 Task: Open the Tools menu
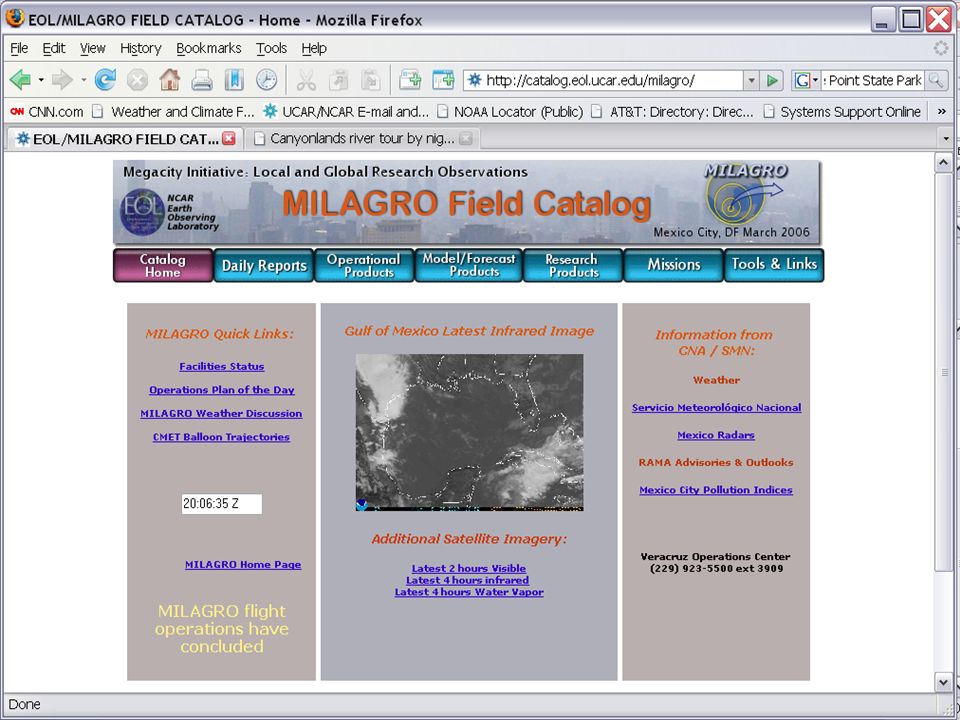pyautogui.click(x=271, y=48)
